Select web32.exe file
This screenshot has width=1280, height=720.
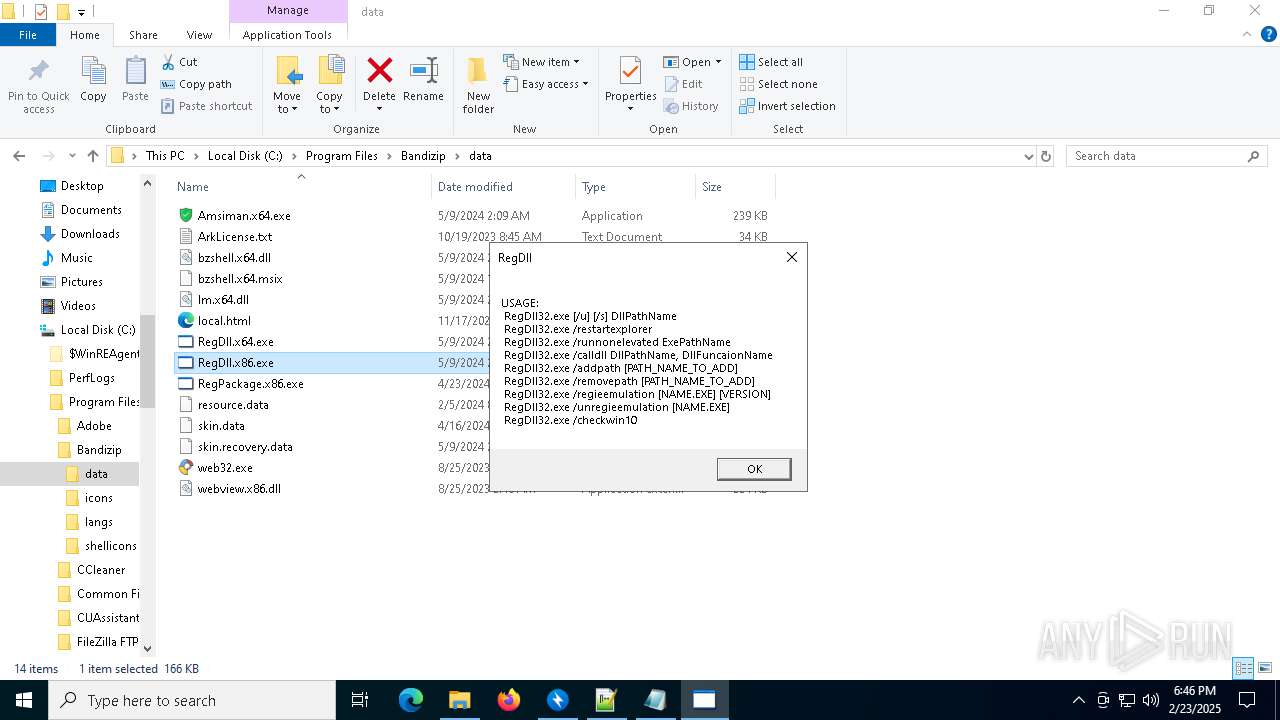pyautogui.click(x=225, y=468)
